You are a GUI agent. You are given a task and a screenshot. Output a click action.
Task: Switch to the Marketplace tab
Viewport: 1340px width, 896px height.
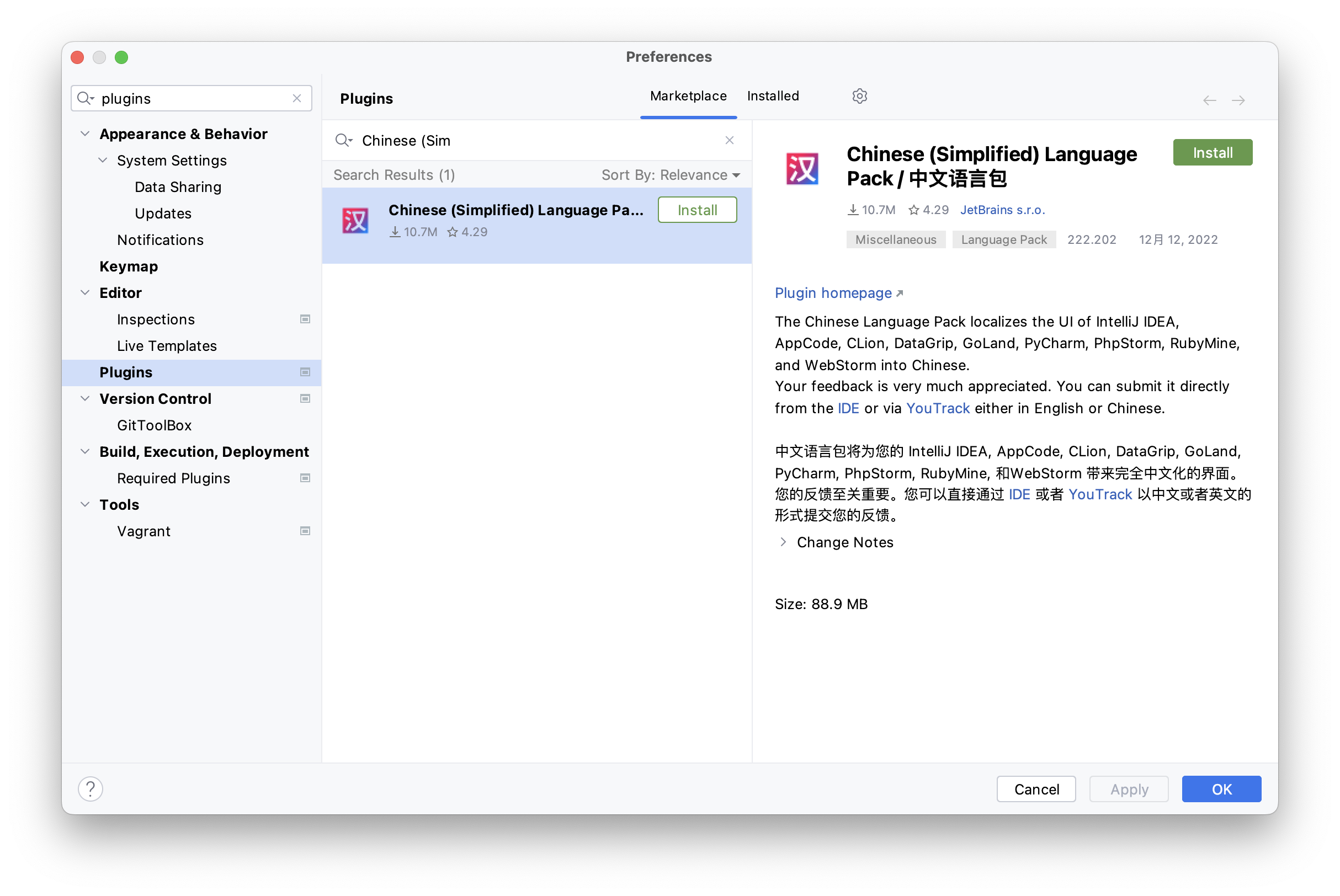[x=688, y=96]
